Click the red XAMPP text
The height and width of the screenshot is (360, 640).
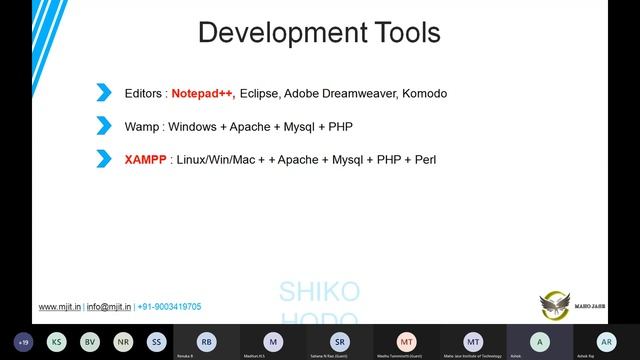click(x=145, y=160)
